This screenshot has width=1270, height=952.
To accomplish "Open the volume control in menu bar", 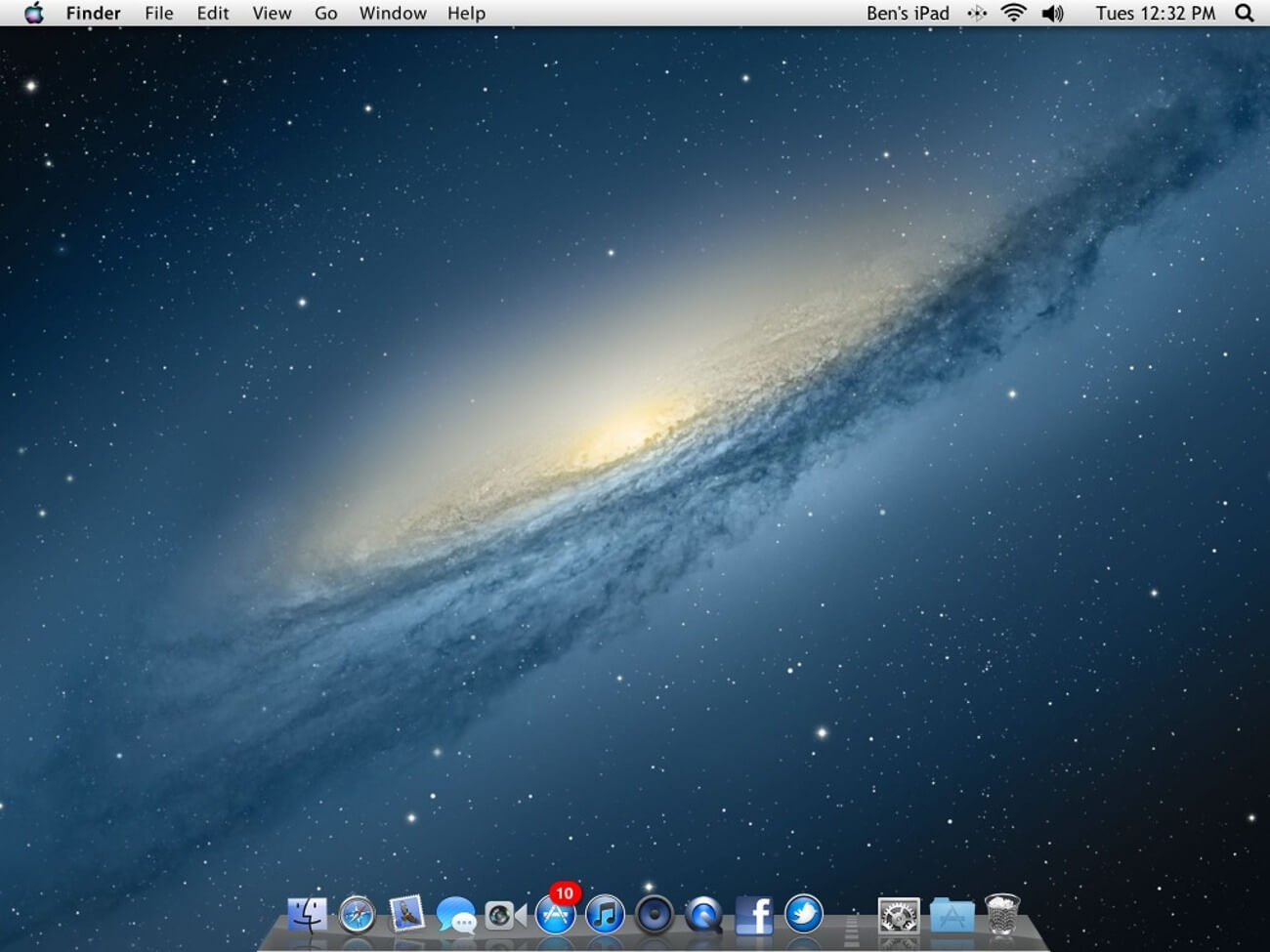I will coord(1052,13).
